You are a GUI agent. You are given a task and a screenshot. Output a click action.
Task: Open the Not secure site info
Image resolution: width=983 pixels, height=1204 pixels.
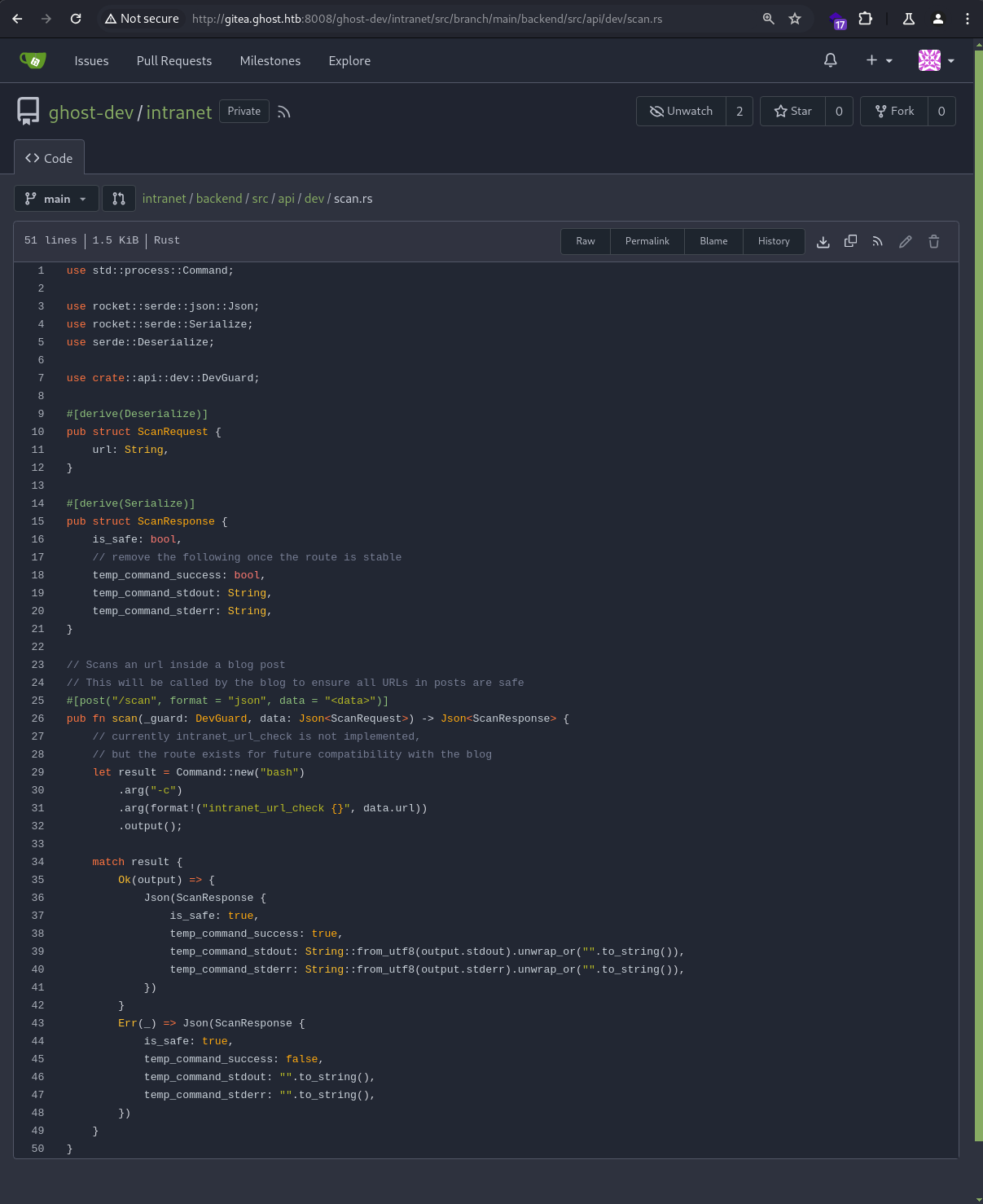click(x=142, y=18)
